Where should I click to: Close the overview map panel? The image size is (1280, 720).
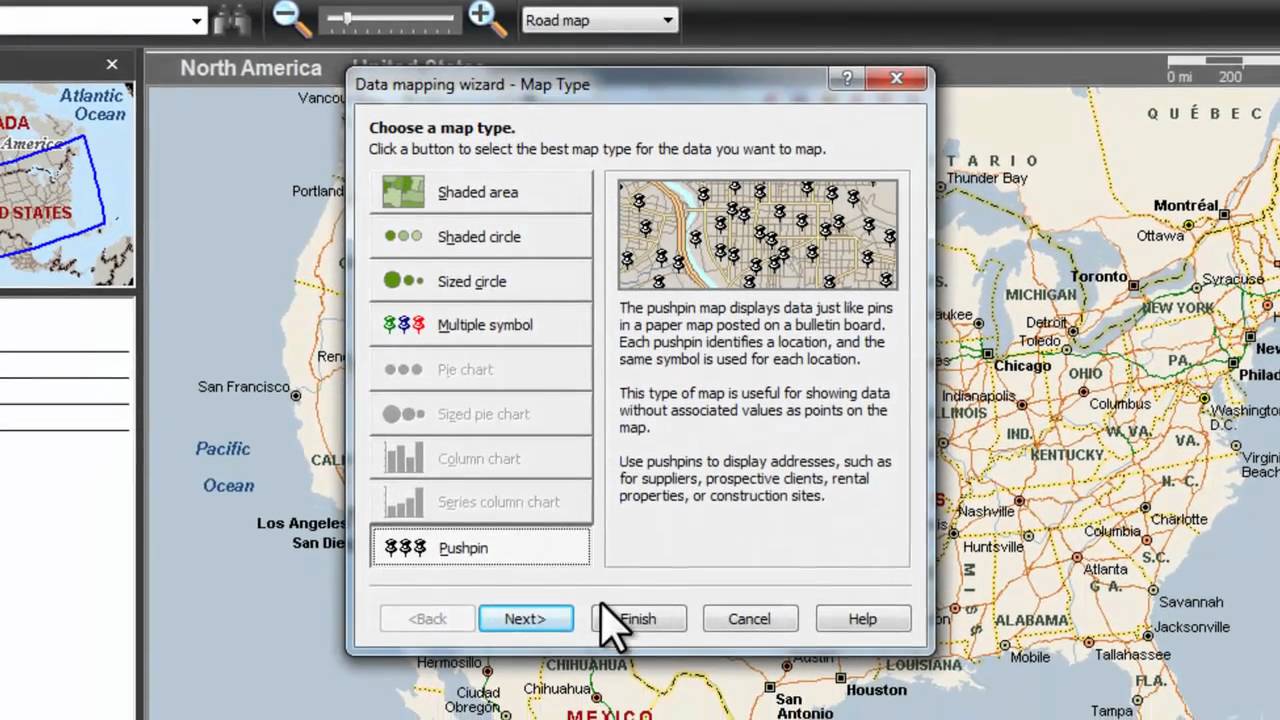(112, 64)
